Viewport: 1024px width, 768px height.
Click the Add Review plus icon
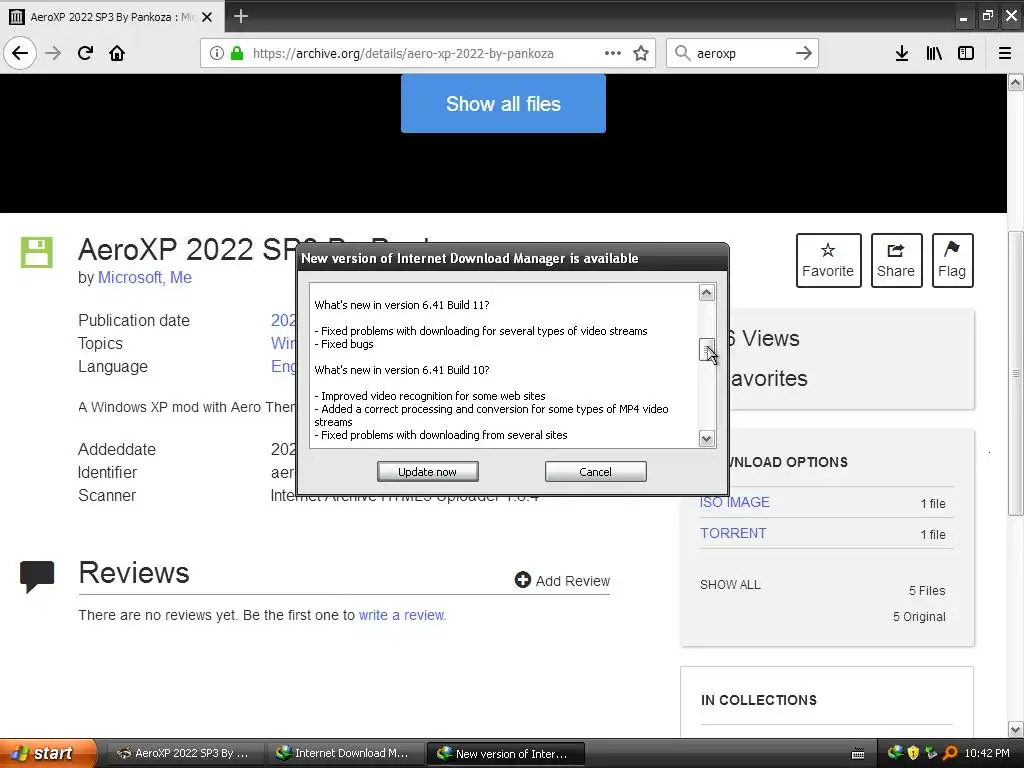tap(522, 580)
